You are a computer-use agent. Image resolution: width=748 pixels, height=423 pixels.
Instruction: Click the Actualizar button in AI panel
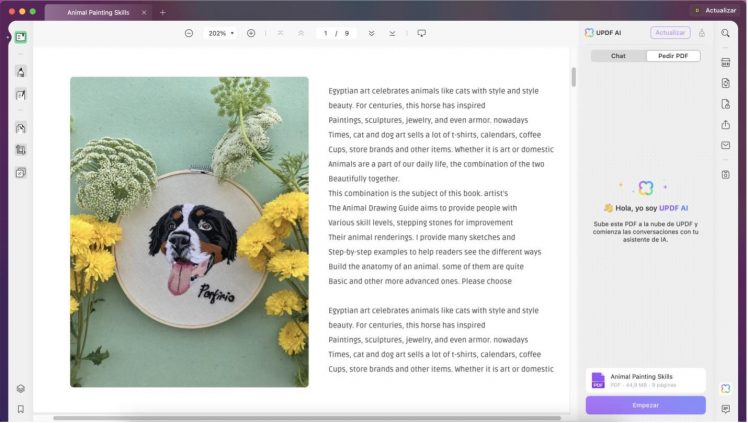[670, 33]
